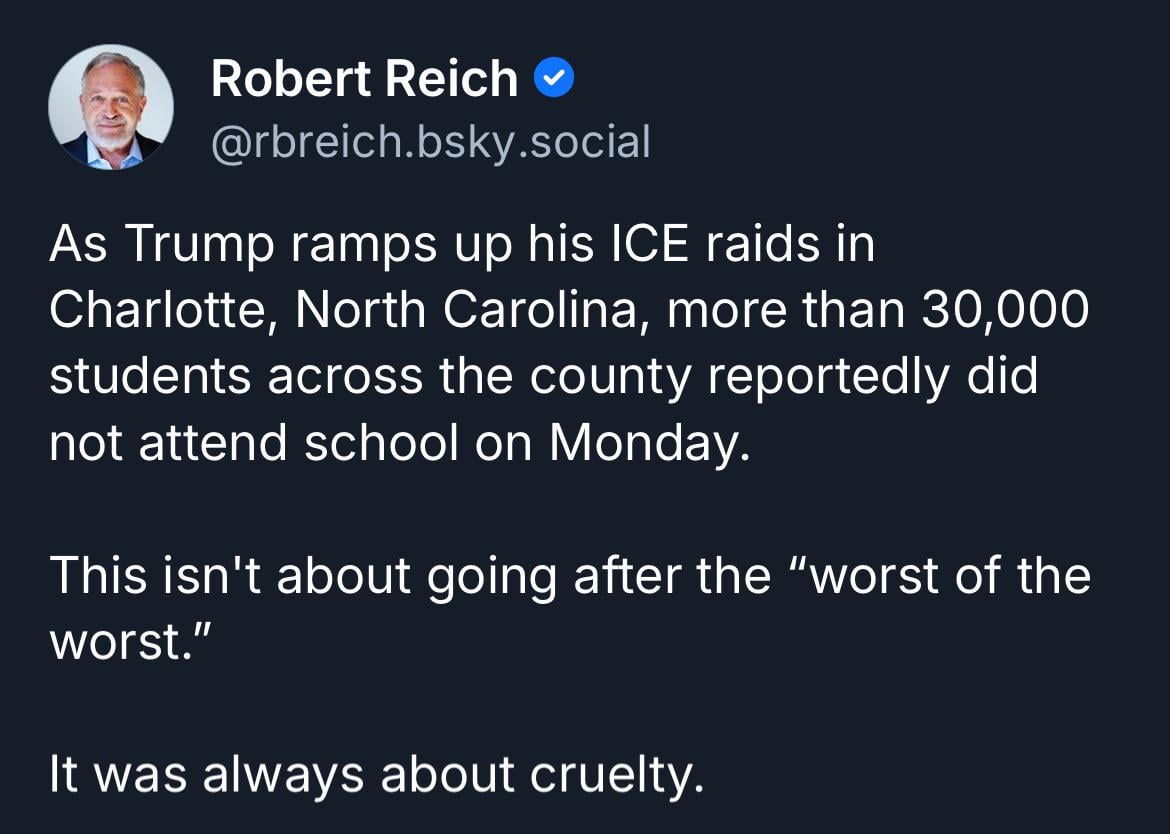Click the word Monday in the post
Screen dimensions: 1170x834
pyautogui.click(x=648, y=443)
